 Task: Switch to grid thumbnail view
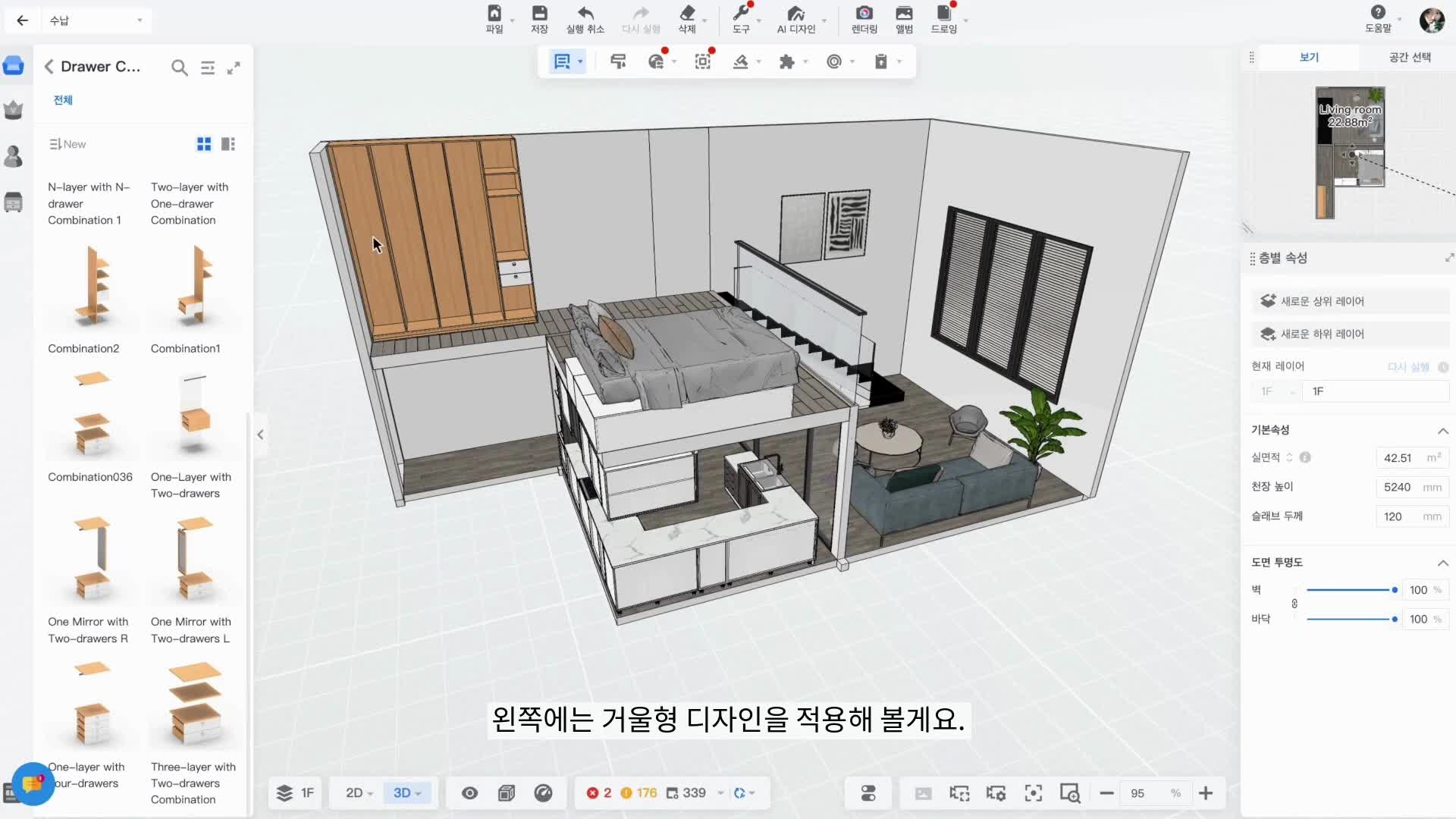204,144
